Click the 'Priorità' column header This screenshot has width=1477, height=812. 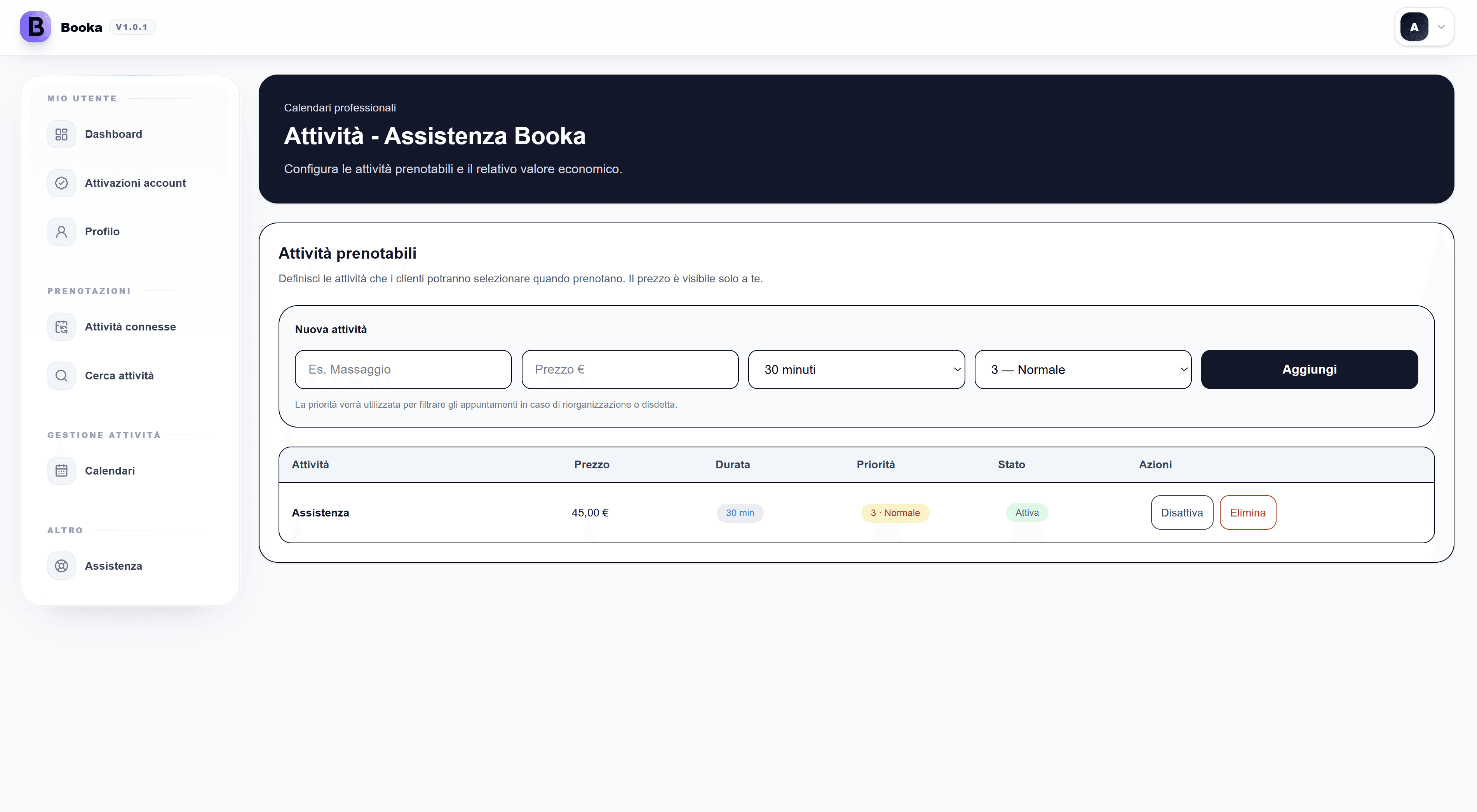(876, 464)
